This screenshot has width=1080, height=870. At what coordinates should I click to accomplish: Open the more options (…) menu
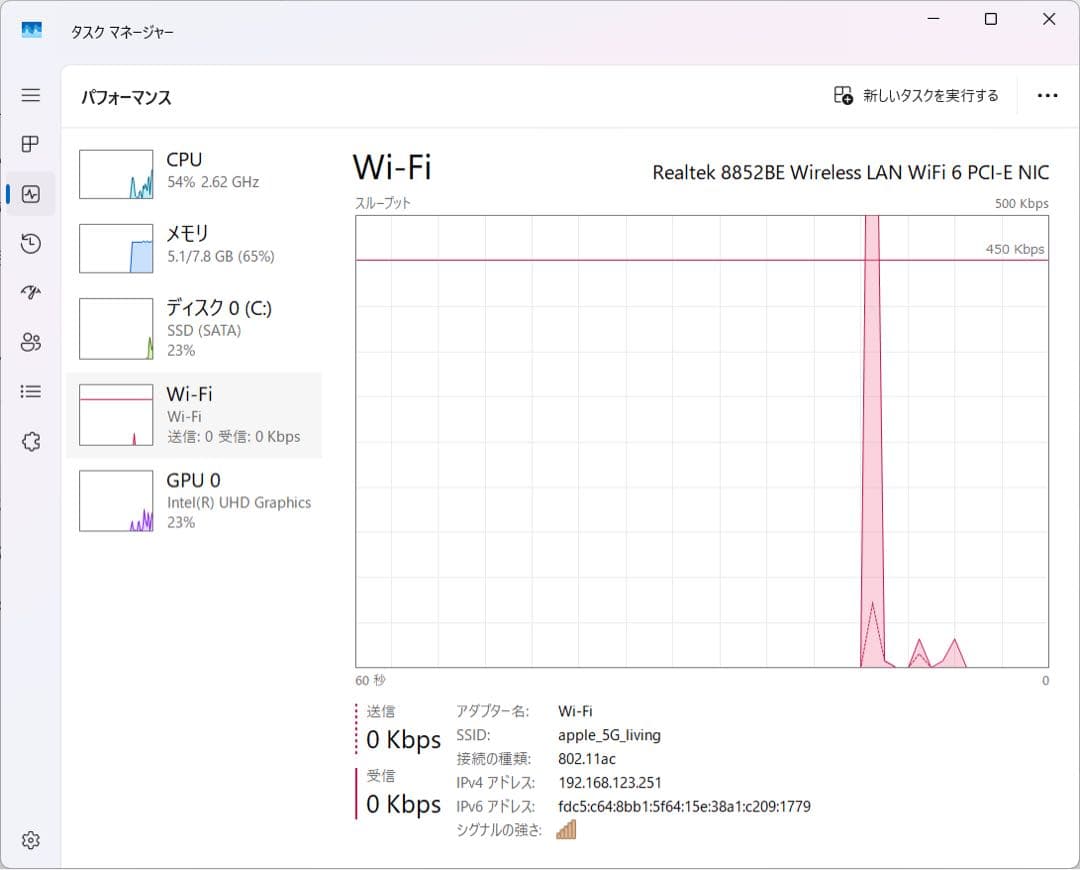pyautogui.click(x=1047, y=95)
